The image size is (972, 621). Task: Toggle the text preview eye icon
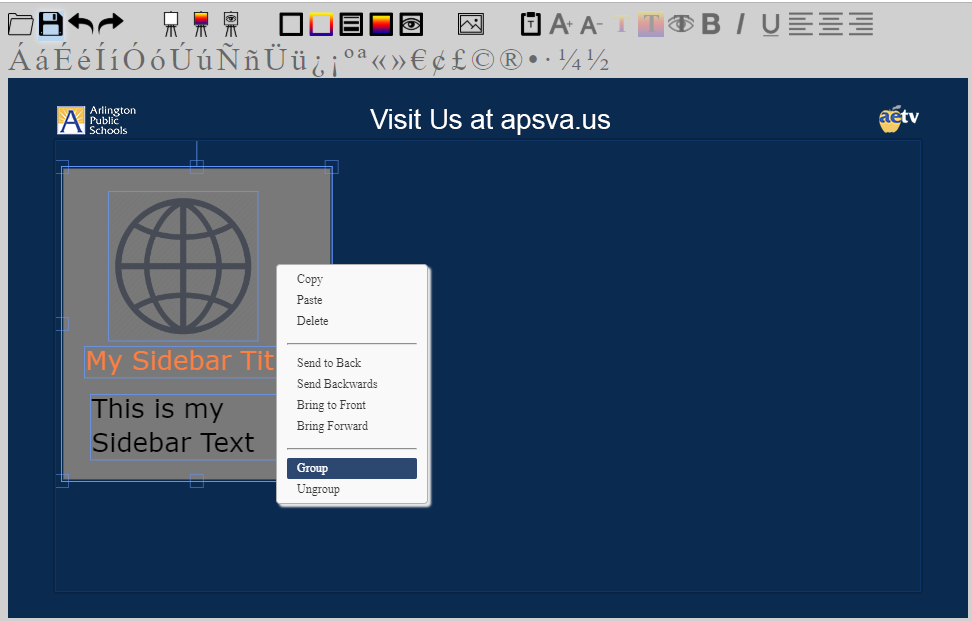pos(681,24)
